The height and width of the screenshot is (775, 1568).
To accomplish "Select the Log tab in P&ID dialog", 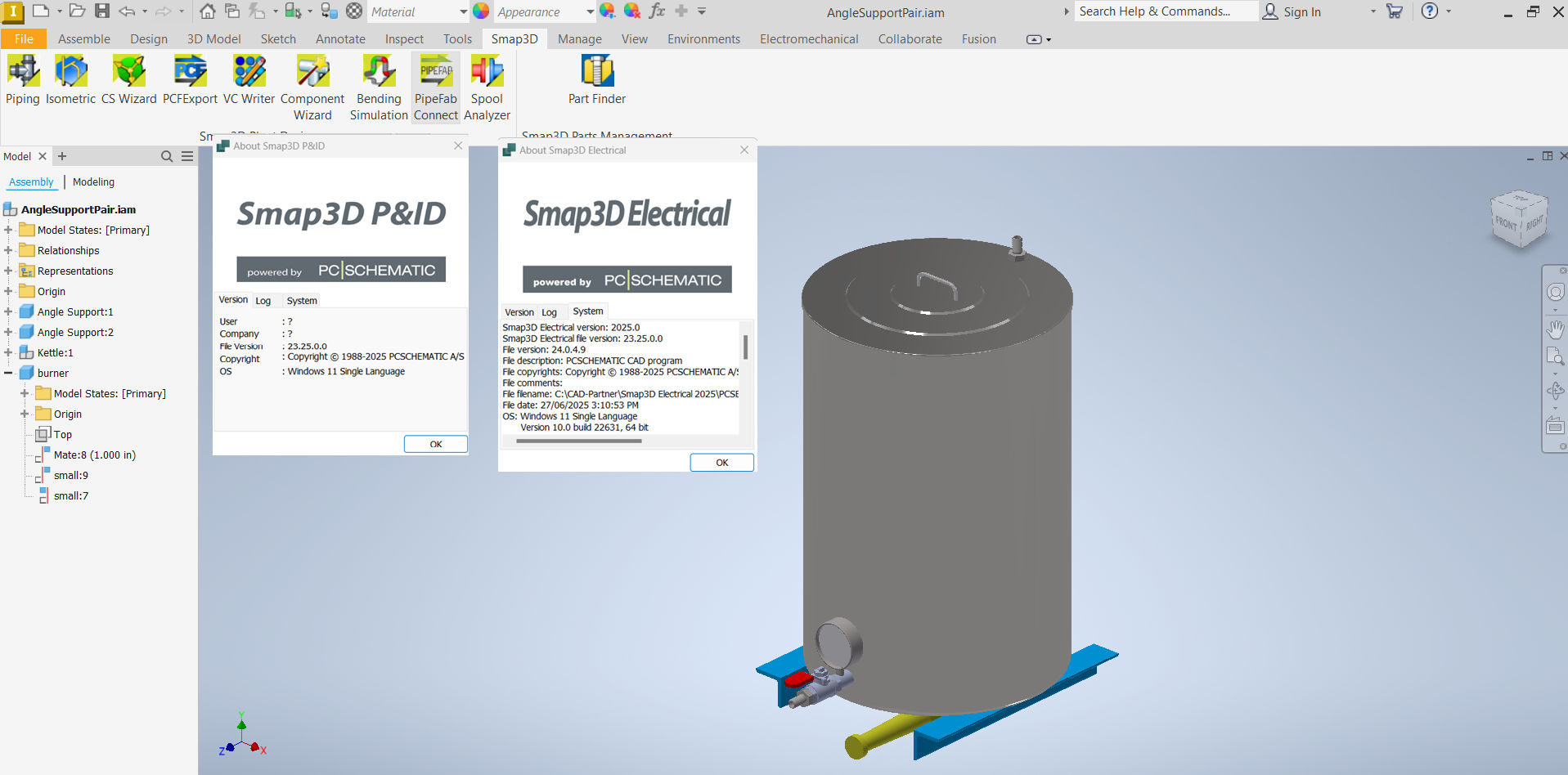I will click(263, 301).
